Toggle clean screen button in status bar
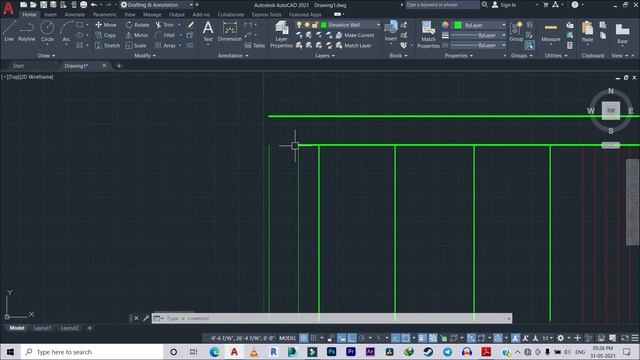 (x=624, y=338)
